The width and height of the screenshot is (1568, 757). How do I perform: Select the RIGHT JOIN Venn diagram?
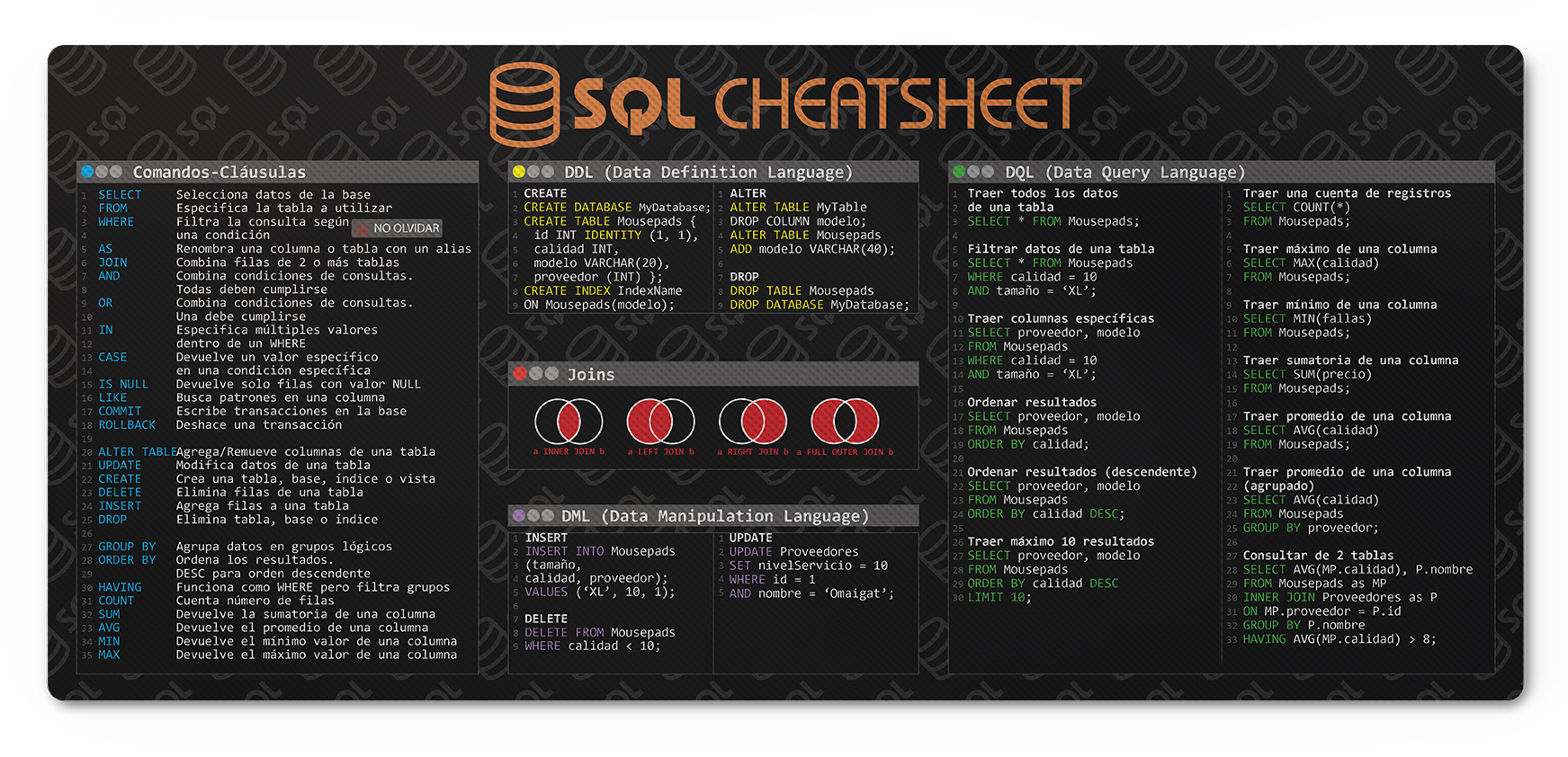[x=753, y=422]
